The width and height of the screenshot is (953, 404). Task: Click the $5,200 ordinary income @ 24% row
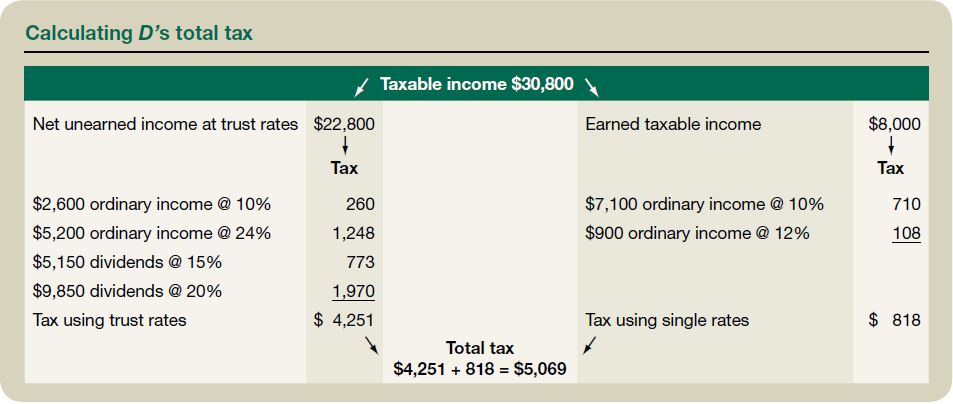click(x=151, y=234)
